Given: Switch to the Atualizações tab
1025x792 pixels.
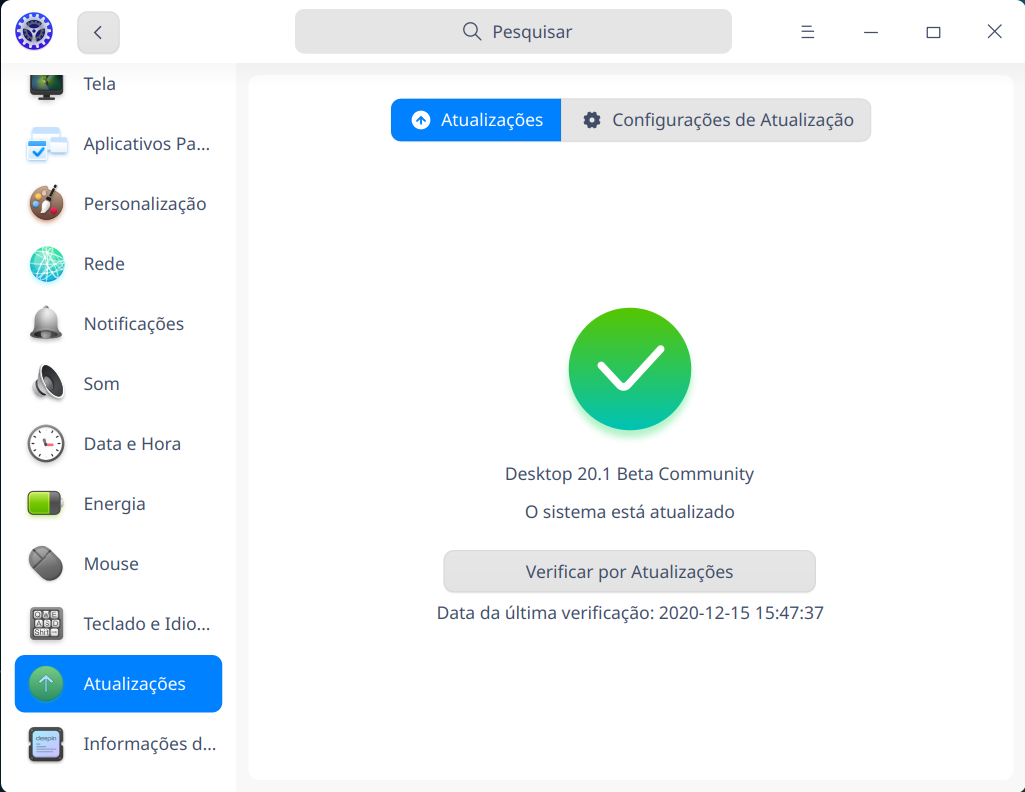Looking at the screenshot, I should (475, 119).
